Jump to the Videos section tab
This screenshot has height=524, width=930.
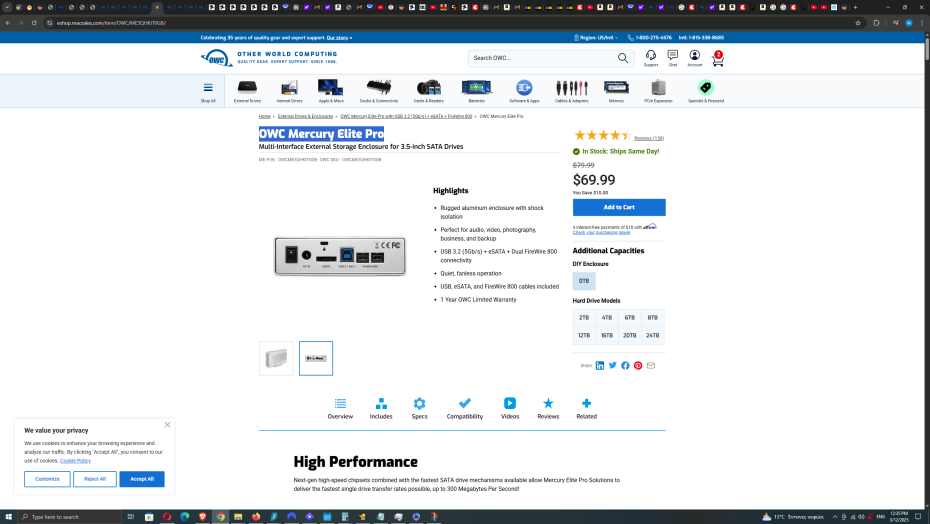point(509,408)
